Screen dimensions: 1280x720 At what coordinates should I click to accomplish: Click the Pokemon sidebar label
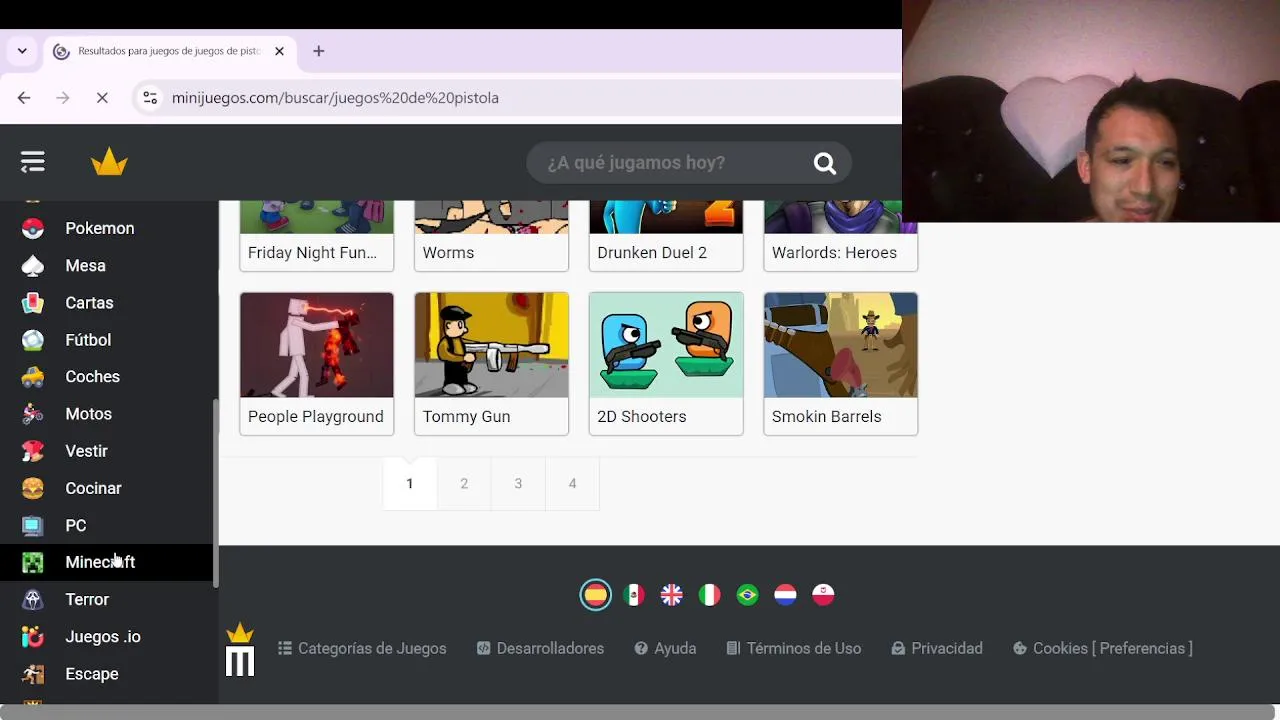click(x=100, y=228)
